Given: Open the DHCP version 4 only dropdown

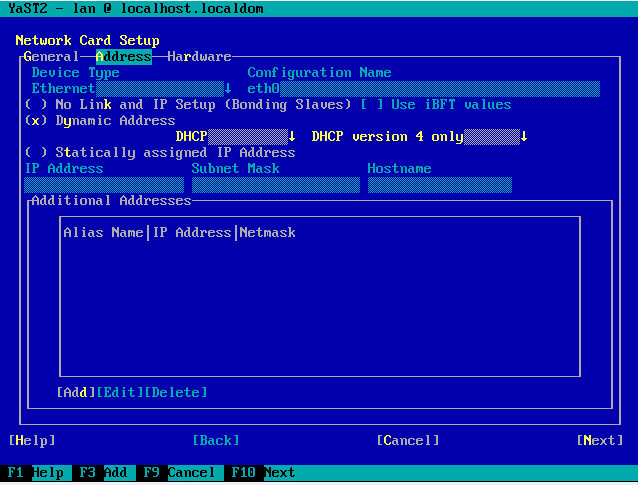Looking at the screenshot, I should point(420,136).
